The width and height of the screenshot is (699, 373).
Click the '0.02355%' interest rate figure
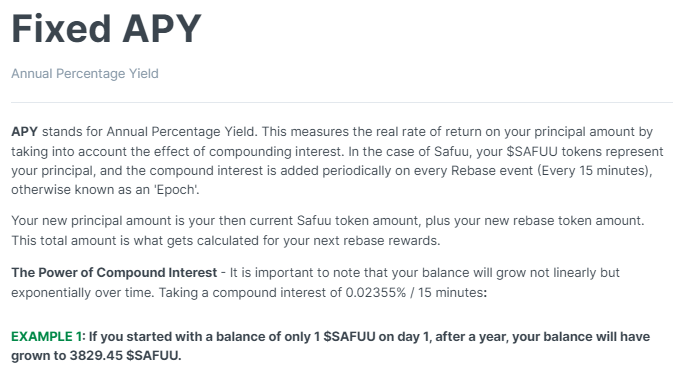(376, 293)
